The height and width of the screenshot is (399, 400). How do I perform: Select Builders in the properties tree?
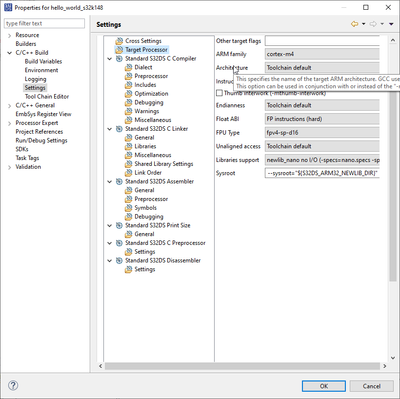[26, 44]
